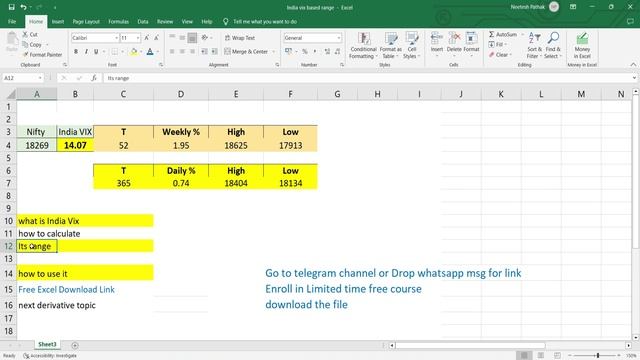Open the Calibri font name dropdown
Image resolution: width=640 pixels, height=360 pixels.
(116, 38)
